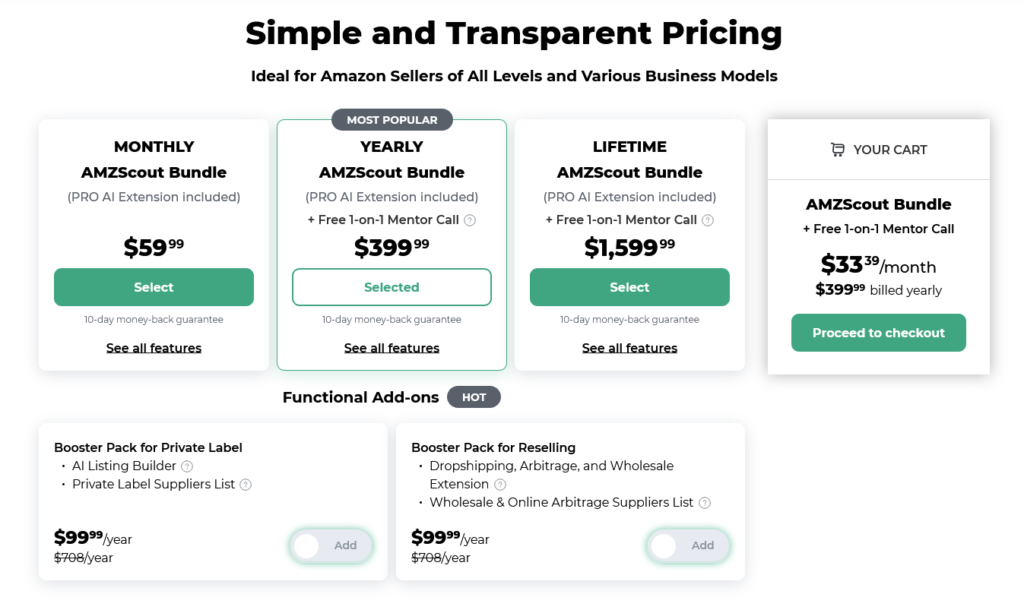Select the Monthly AMZScout Bundle
The image size is (1024, 613).
(x=153, y=287)
